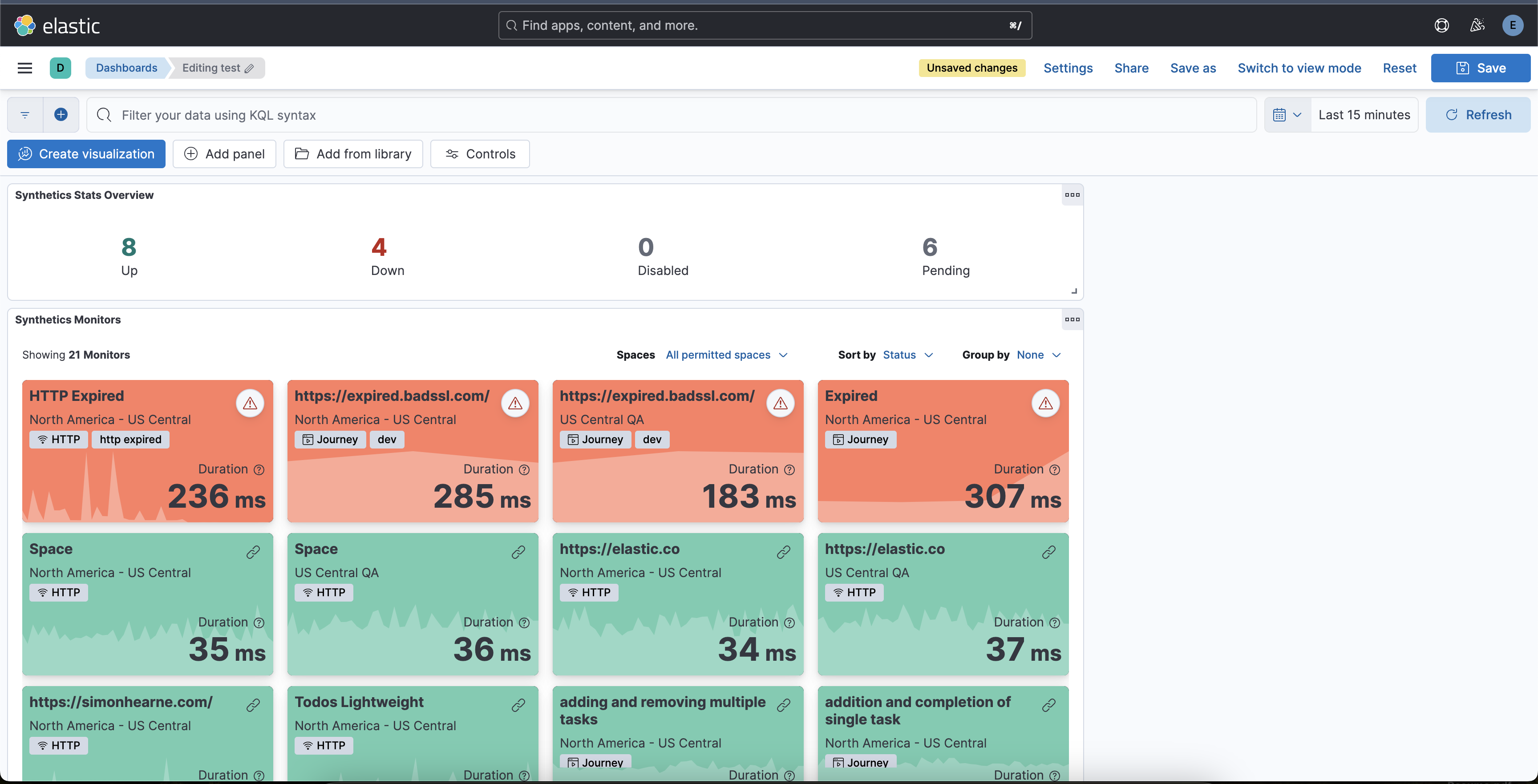Click link icon on Space North America card
The height and width of the screenshot is (784, 1538).
coord(253,552)
